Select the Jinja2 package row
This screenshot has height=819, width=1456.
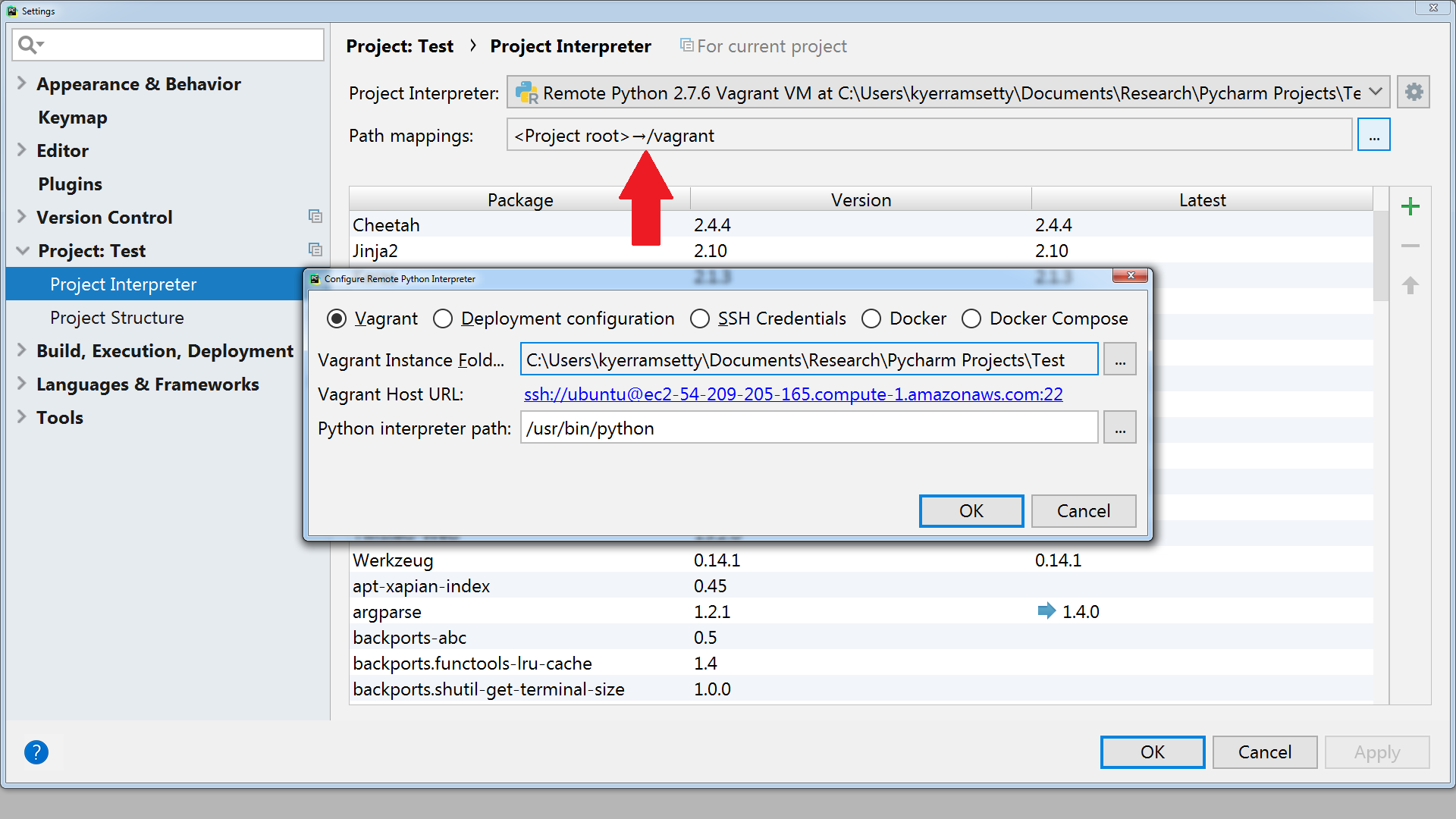[861, 250]
